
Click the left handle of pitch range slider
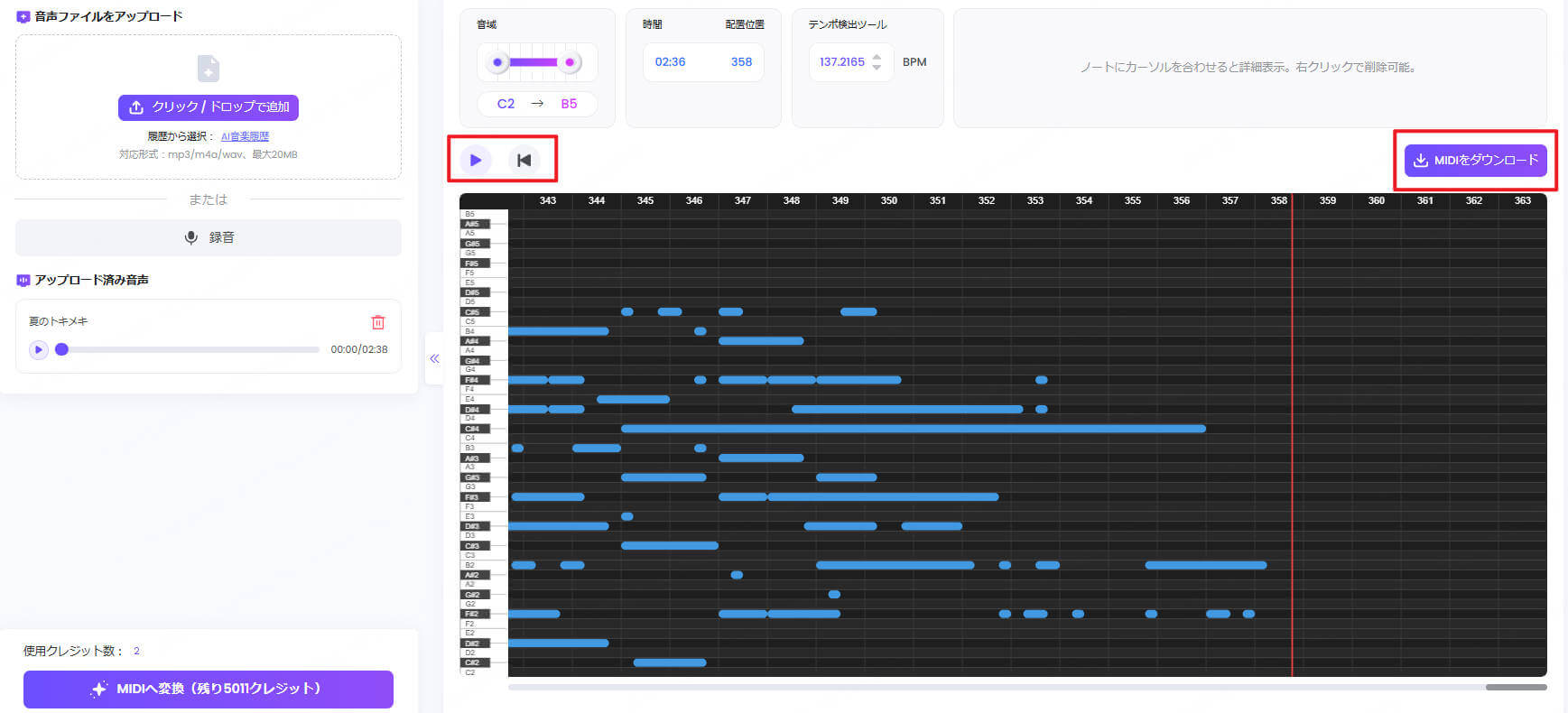(497, 62)
